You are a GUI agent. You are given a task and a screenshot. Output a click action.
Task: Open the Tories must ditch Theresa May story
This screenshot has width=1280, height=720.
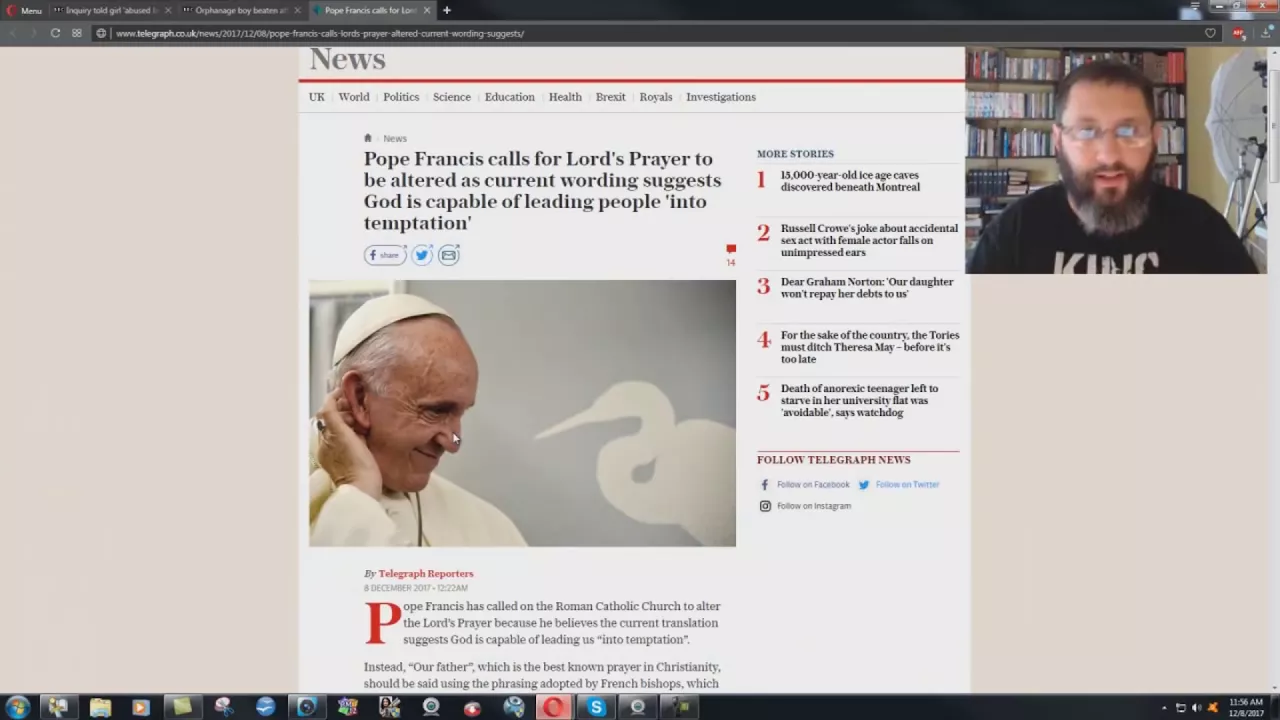point(870,347)
